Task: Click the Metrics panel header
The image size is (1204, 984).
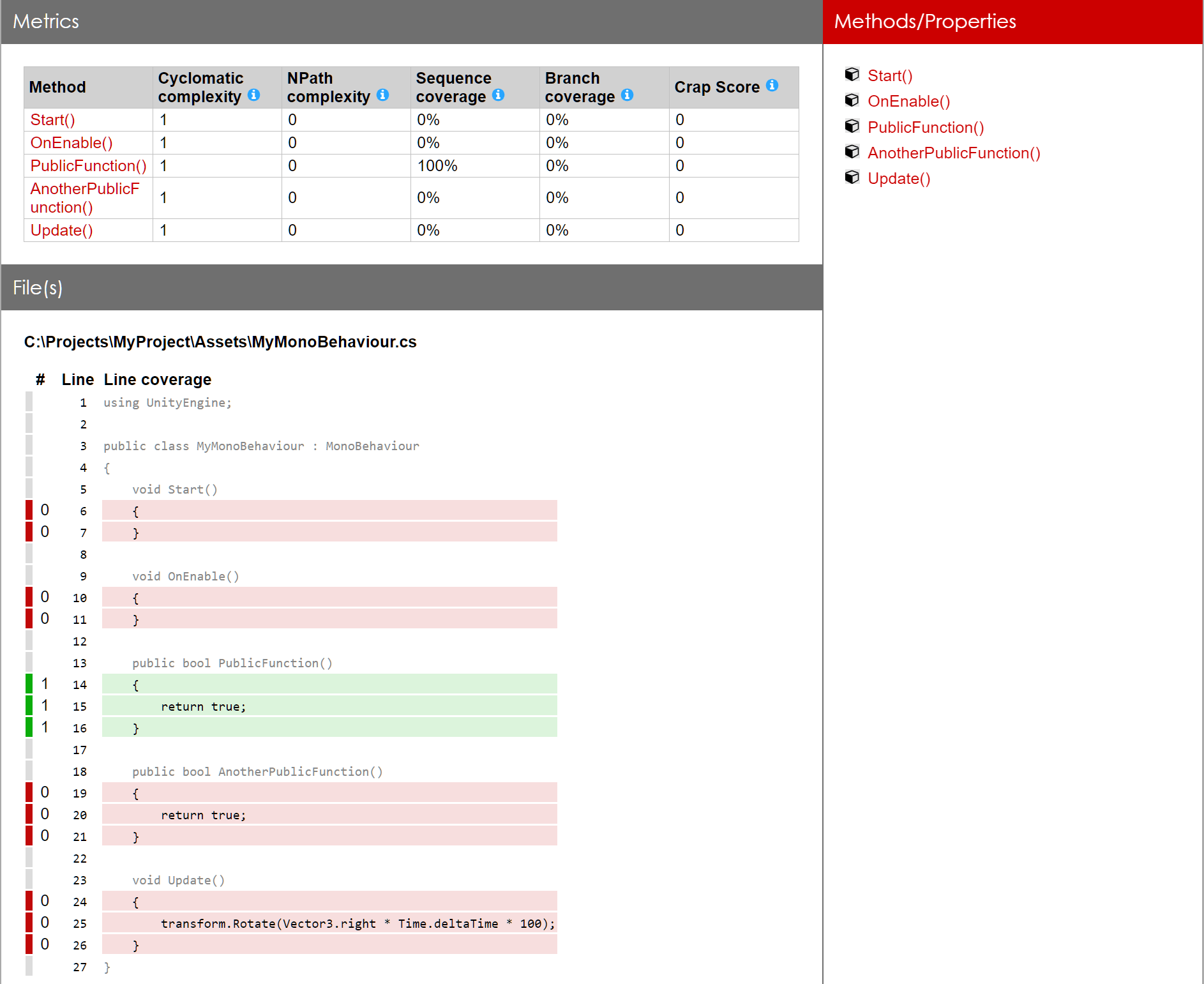Action: click(45, 21)
